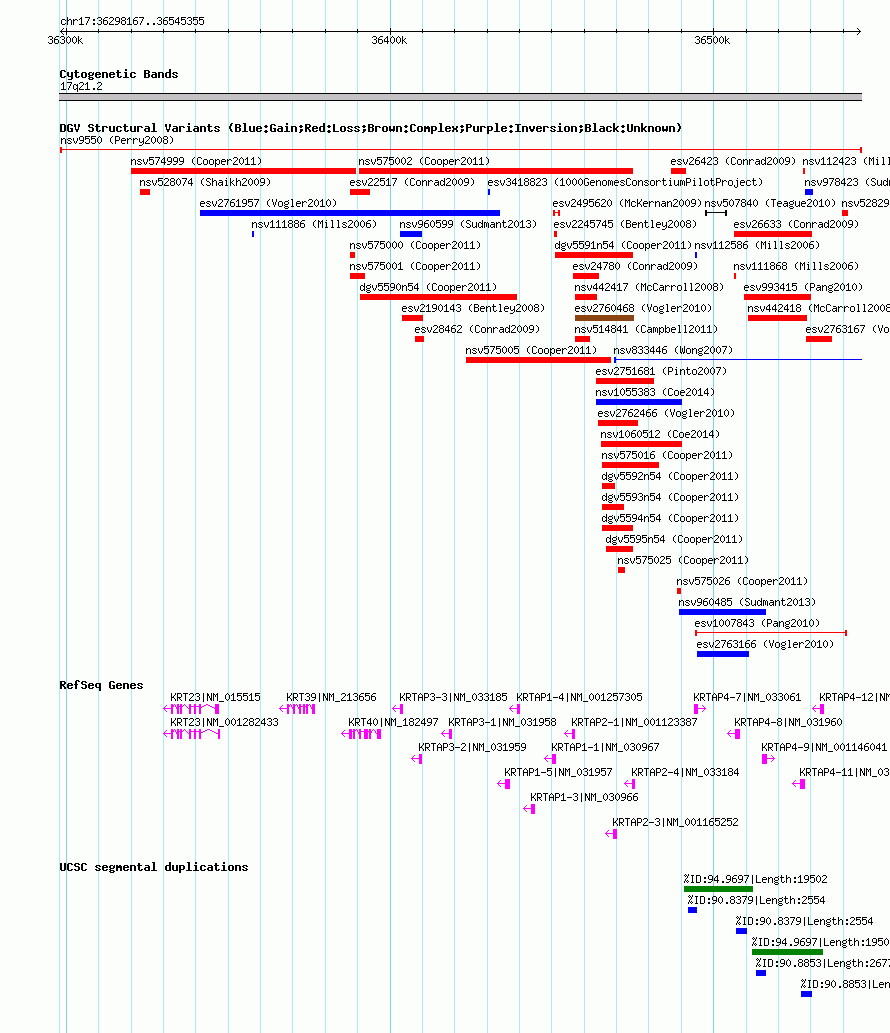Screen dimensions: 890x1033
Task: Click the 17q21.2 cytogenetic band bar
Action: click(460, 98)
